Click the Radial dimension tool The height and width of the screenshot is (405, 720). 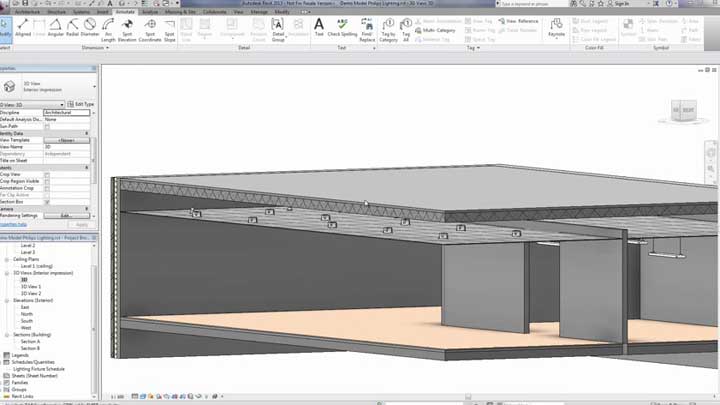pos(70,27)
